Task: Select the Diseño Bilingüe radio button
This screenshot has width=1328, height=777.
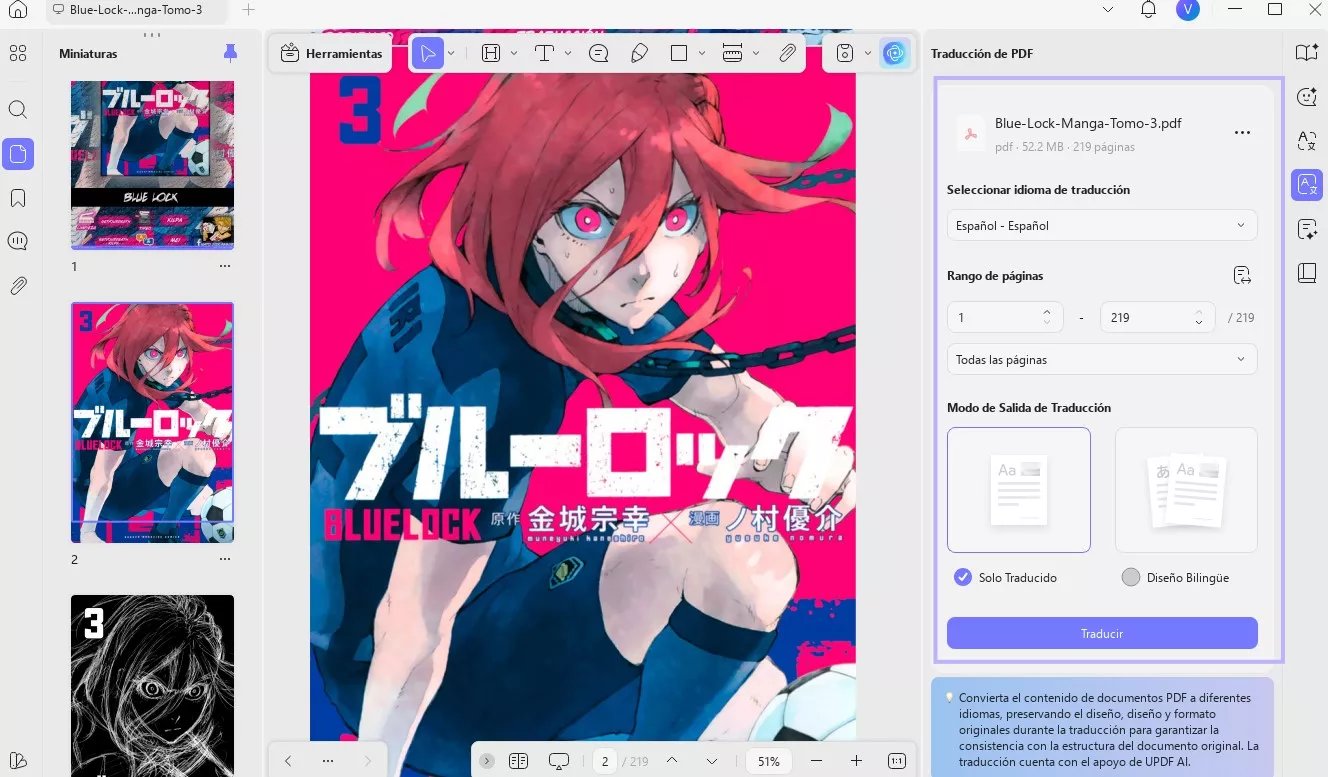Action: (x=1131, y=577)
